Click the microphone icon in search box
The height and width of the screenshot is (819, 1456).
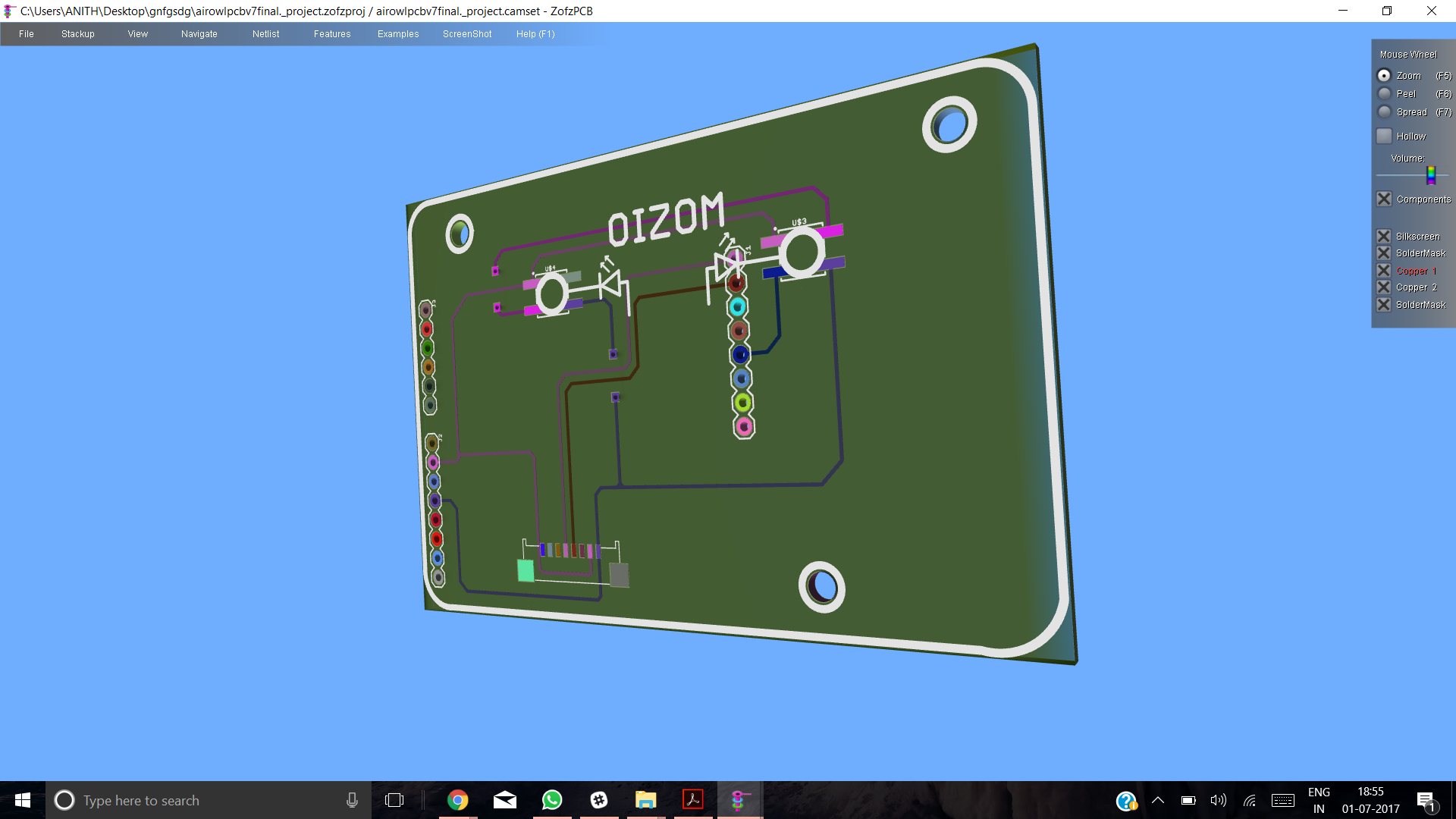pyautogui.click(x=352, y=800)
